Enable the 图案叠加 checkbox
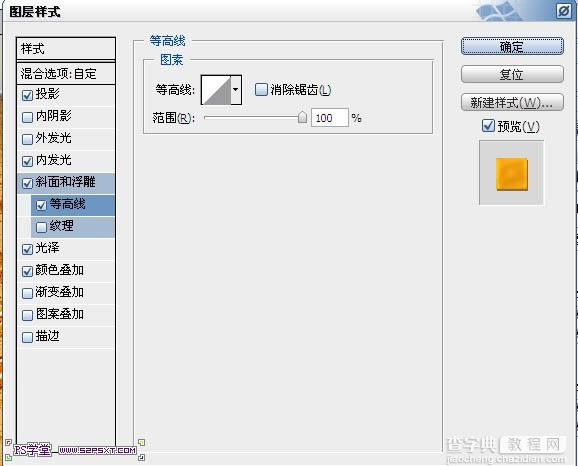The width and height of the screenshot is (578, 466). coord(27,315)
